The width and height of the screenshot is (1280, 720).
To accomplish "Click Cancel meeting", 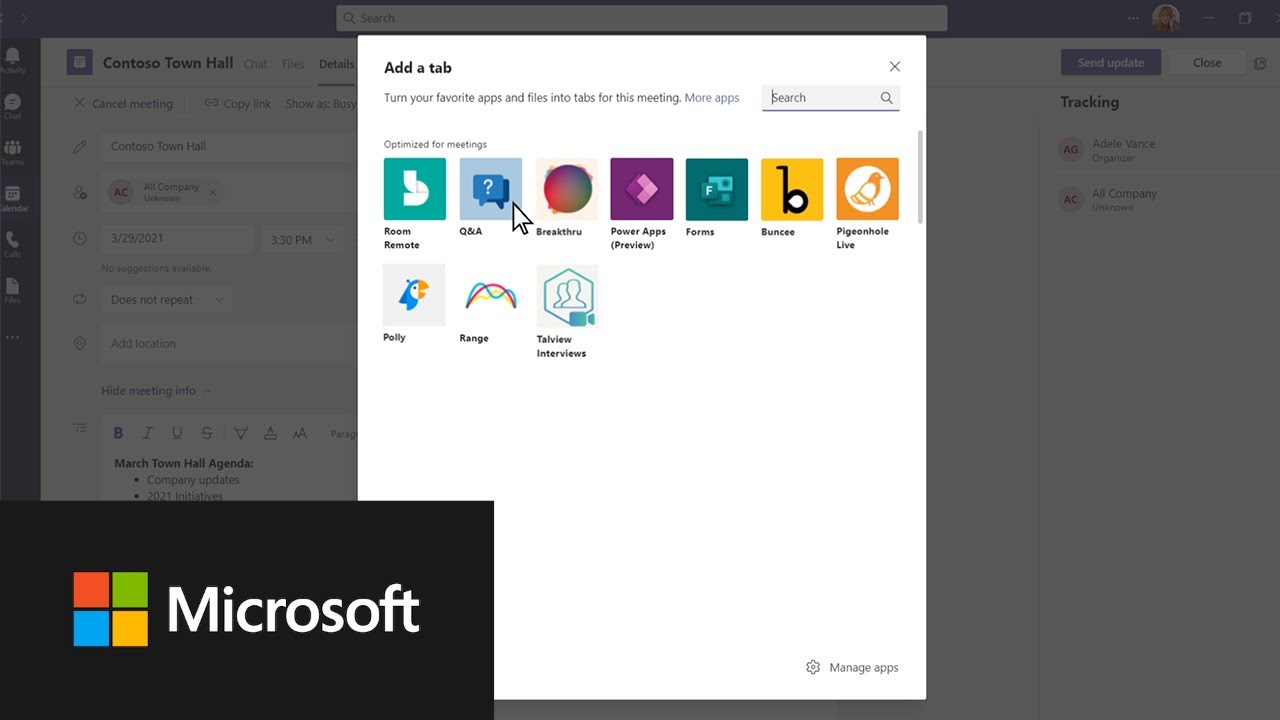I will (123, 104).
